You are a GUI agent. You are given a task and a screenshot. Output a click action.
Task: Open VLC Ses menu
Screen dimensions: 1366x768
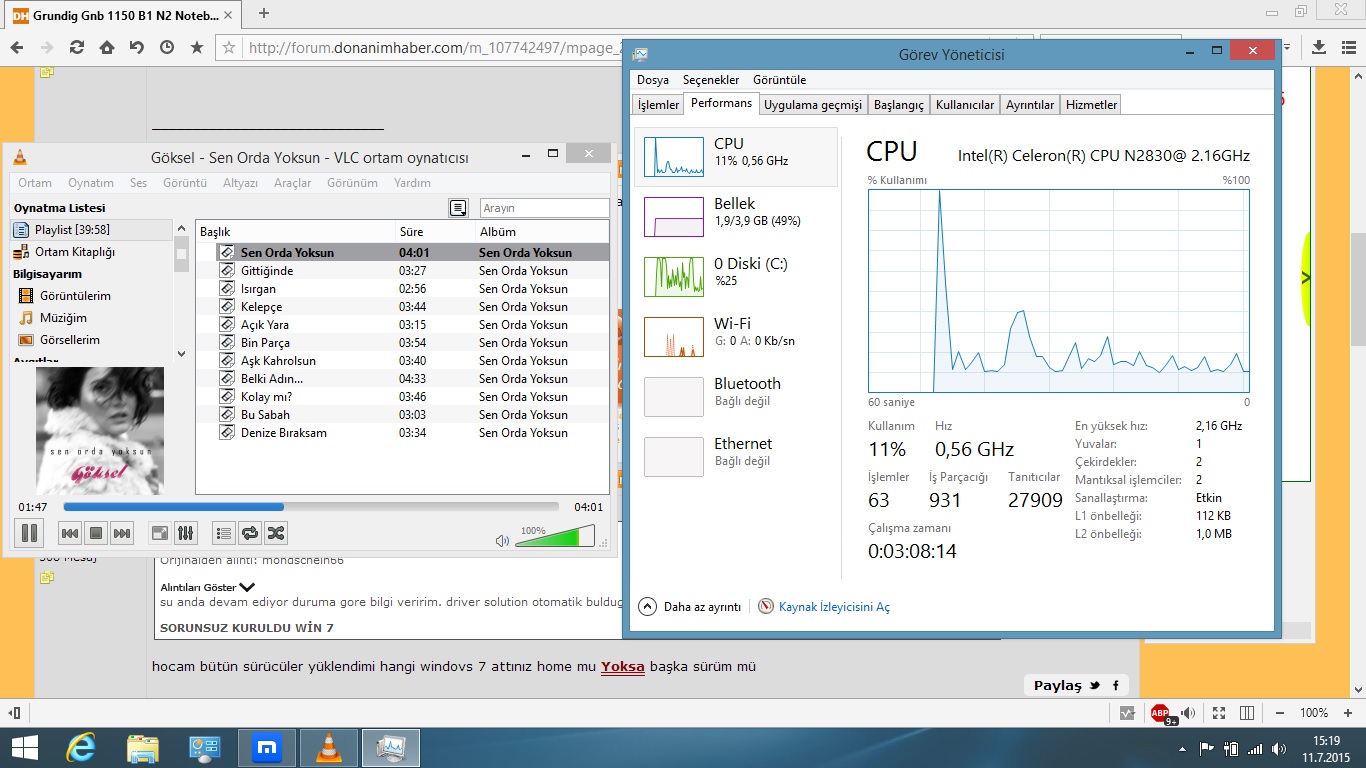(138, 183)
